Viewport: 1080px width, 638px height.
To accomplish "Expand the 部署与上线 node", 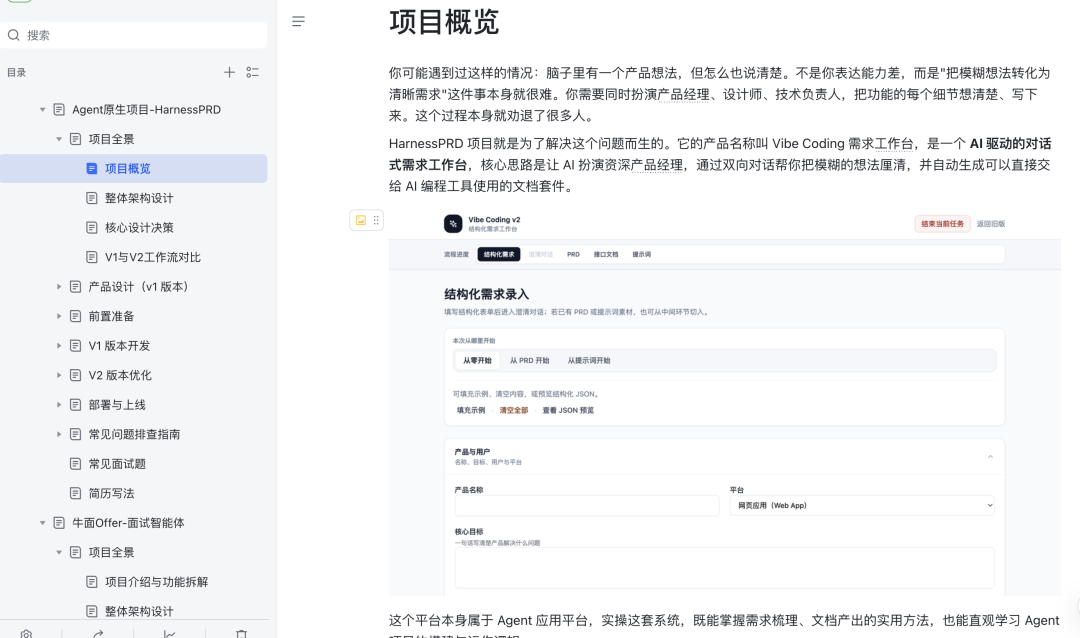I will click(x=59, y=405).
